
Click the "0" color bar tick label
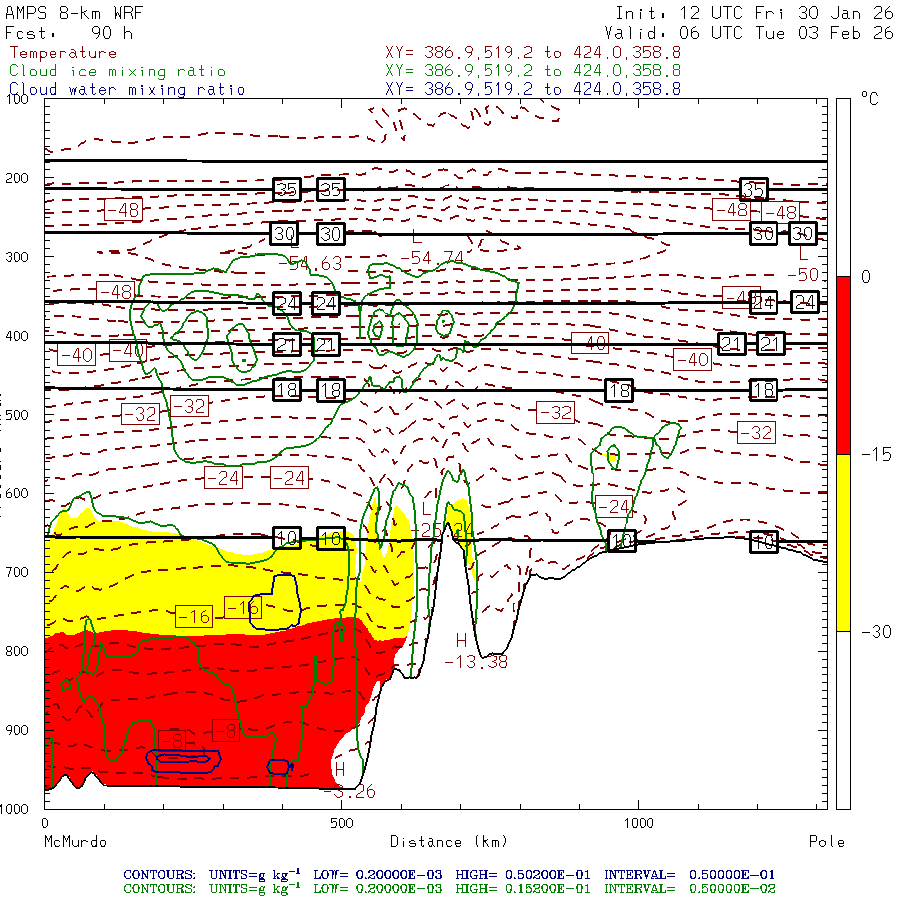point(866,277)
